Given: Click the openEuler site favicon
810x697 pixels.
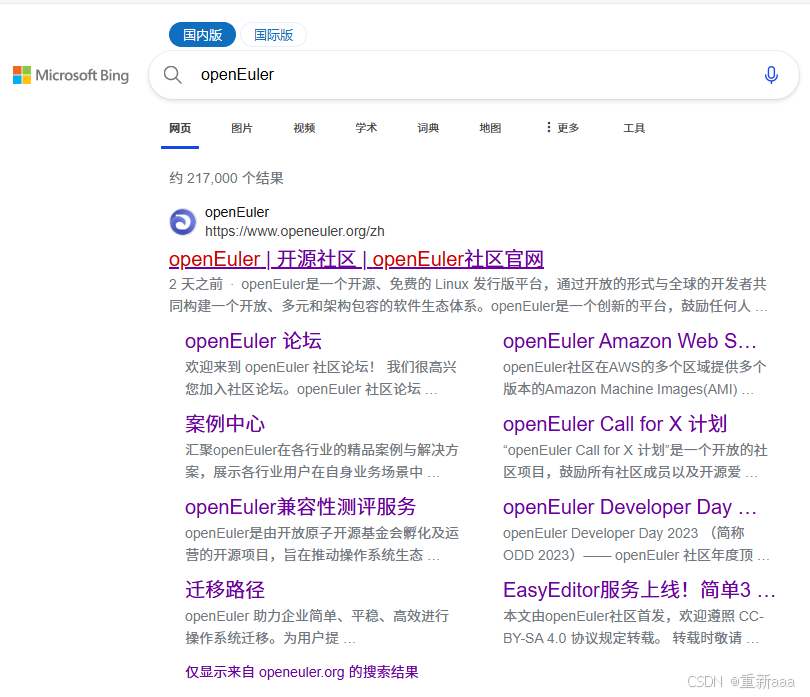Looking at the screenshot, I should [x=183, y=222].
